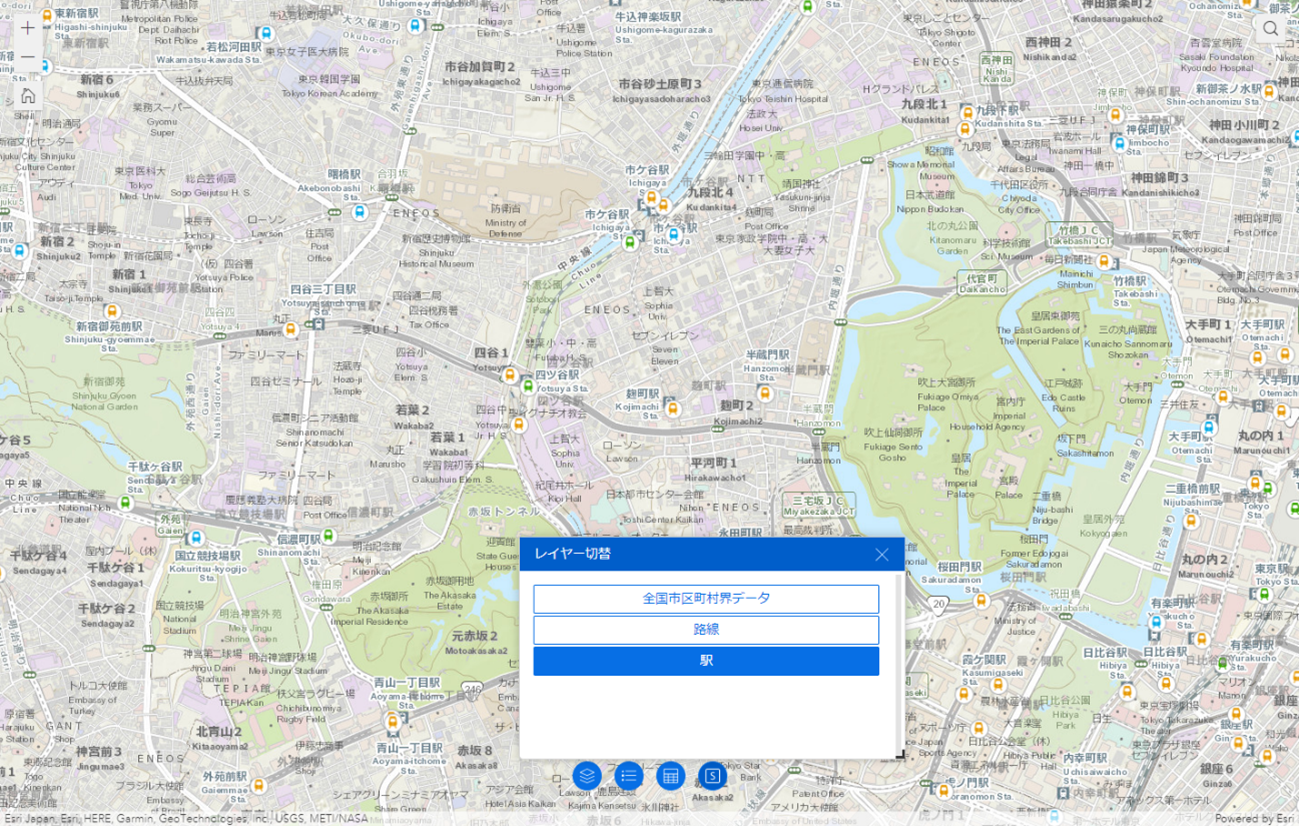Screen dimensions: 1299x826
Task: Return to the default map extent (home icon)
Action: pos(28,96)
